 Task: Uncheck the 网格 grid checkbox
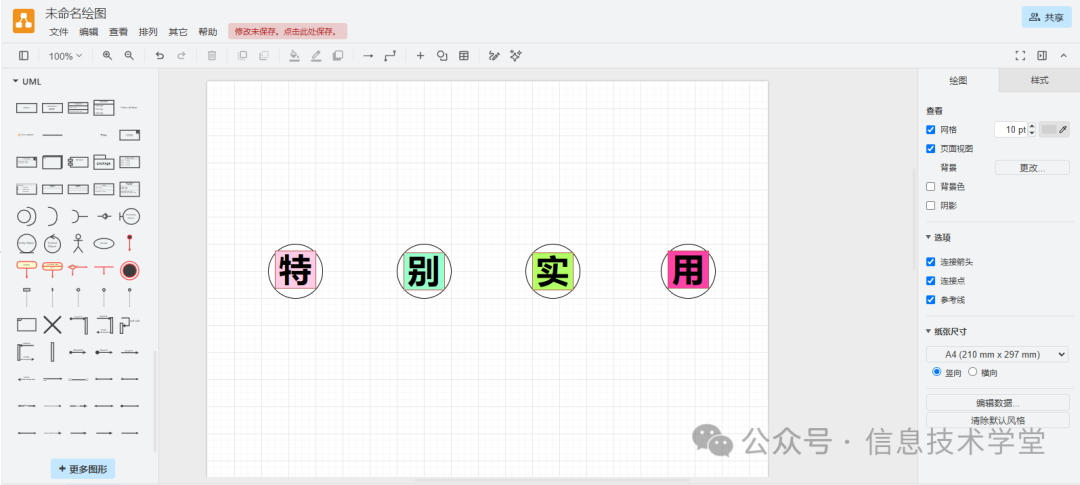(931, 130)
